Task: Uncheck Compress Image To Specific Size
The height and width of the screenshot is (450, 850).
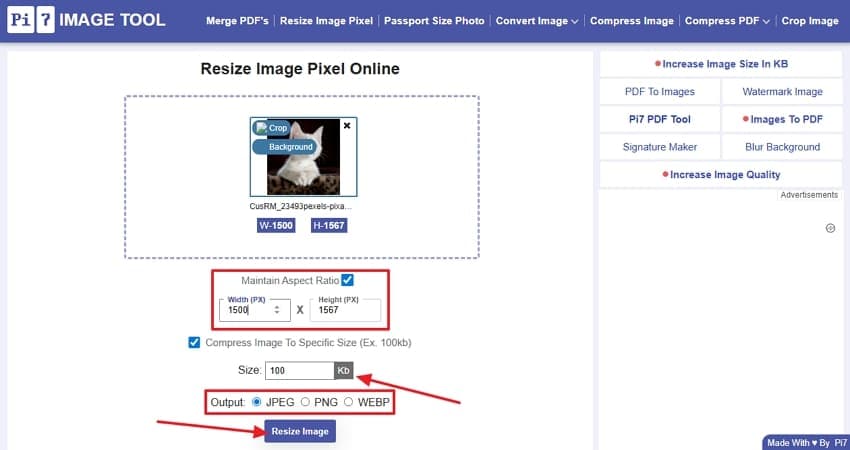Action: tap(194, 343)
